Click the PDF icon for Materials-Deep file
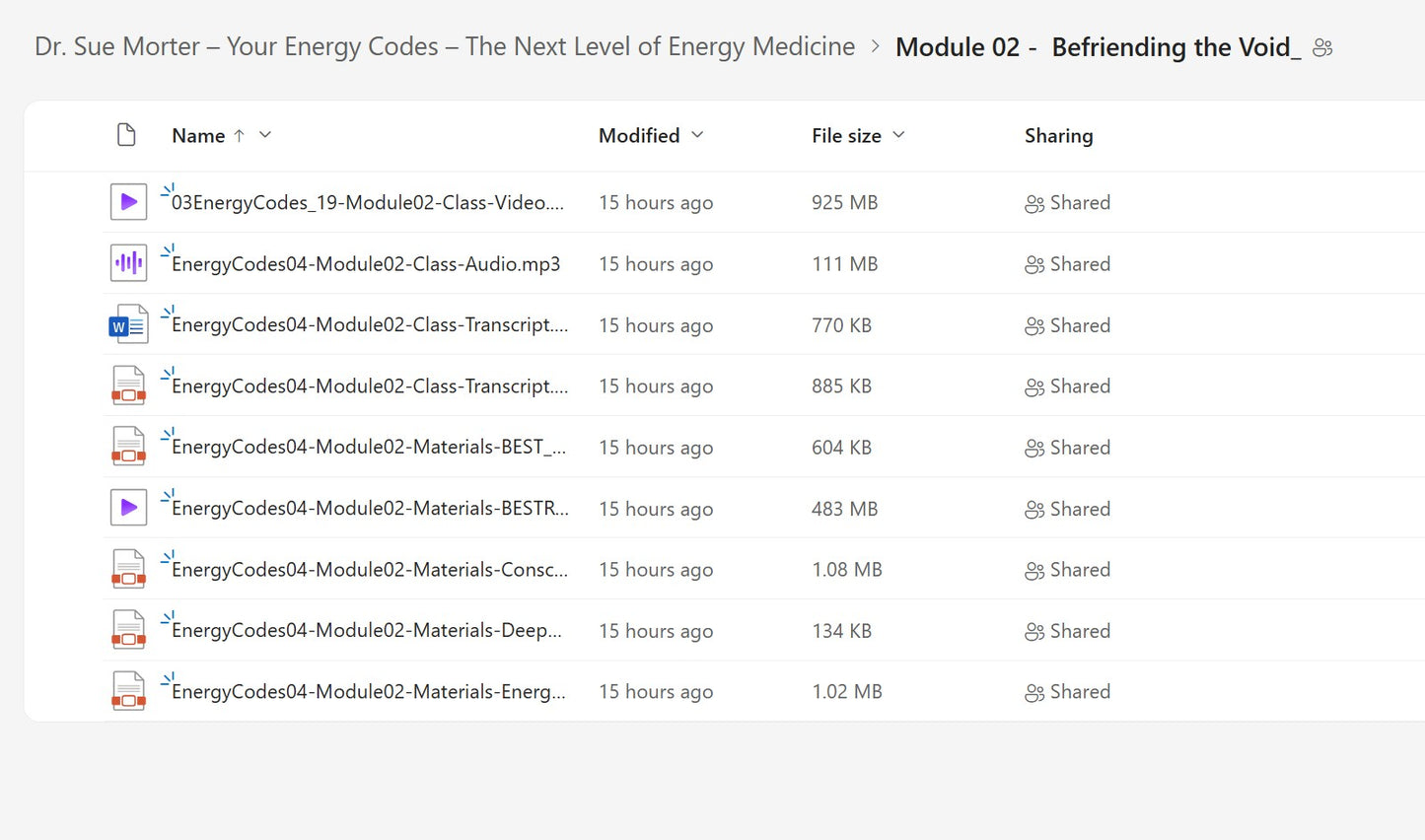Viewport: 1425px width, 840px height. 128,630
